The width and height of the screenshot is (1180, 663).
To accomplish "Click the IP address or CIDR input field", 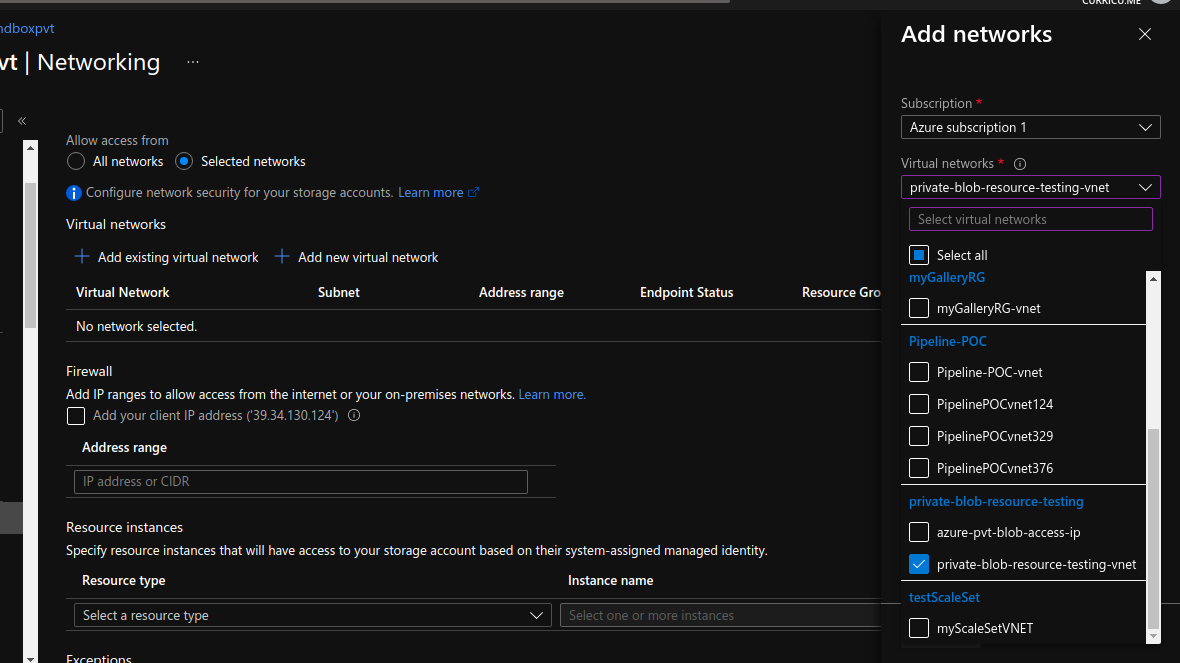I will tap(300, 482).
